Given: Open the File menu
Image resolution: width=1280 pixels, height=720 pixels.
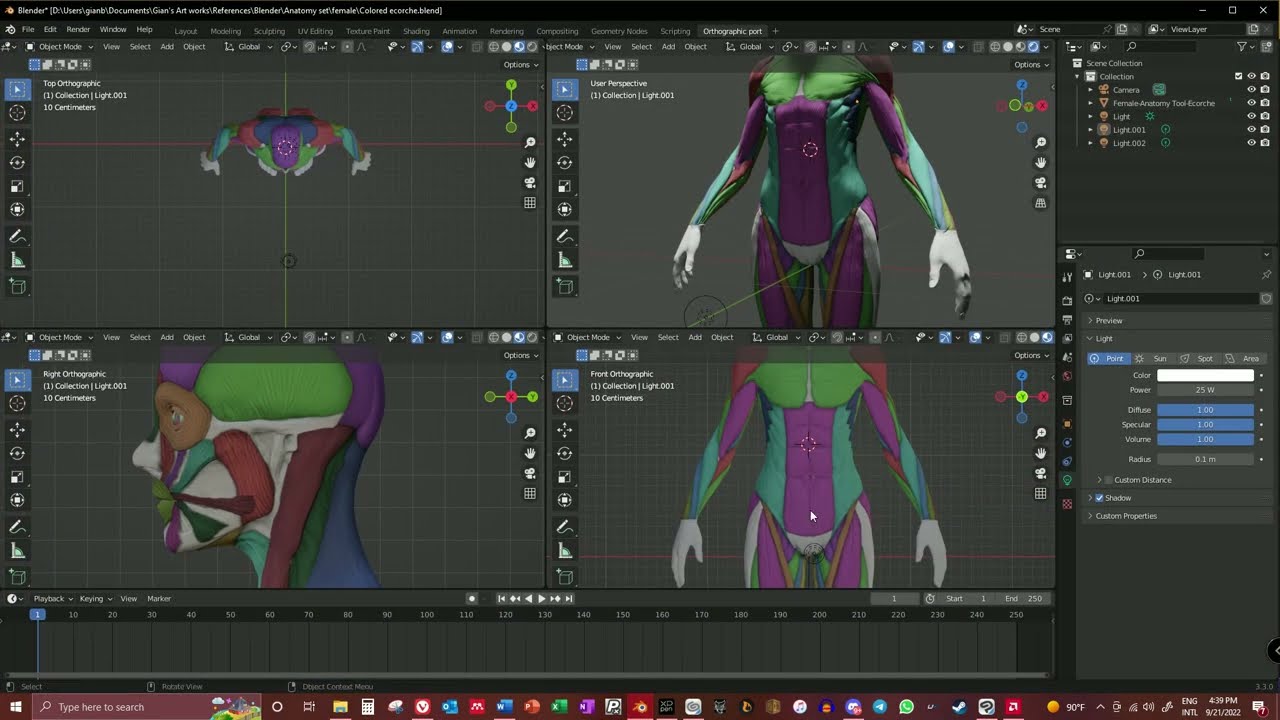Looking at the screenshot, I should 28,30.
